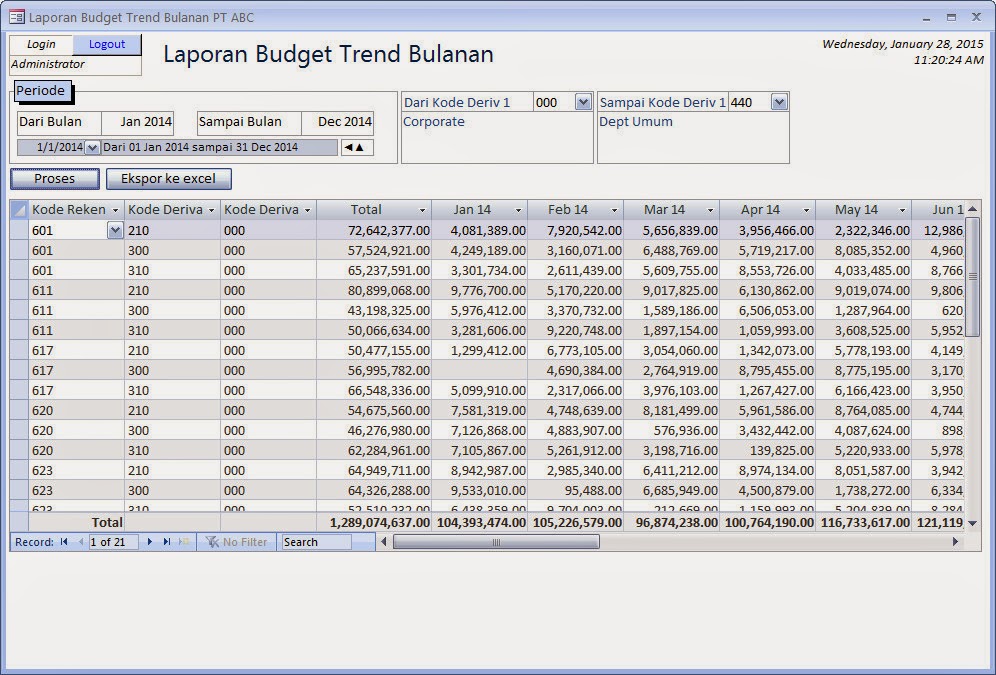Click the up arrow beside the period selector
Image resolution: width=996 pixels, height=675 pixels.
tap(360, 147)
